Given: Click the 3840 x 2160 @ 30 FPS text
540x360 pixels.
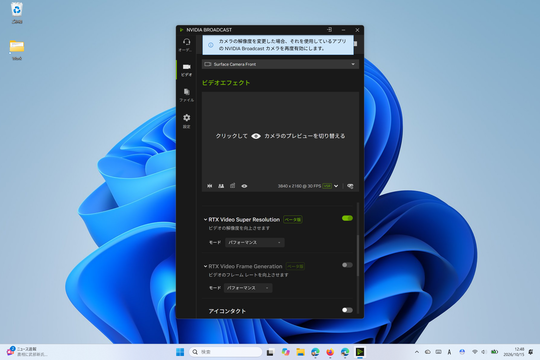Looking at the screenshot, I should coord(299,186).
